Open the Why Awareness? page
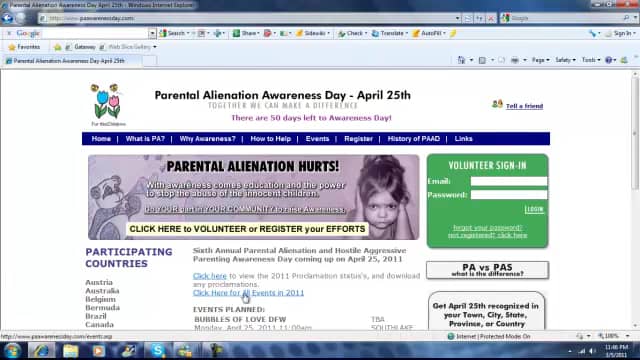The height and width of the screenshot is (360, 640). [207, 139]
